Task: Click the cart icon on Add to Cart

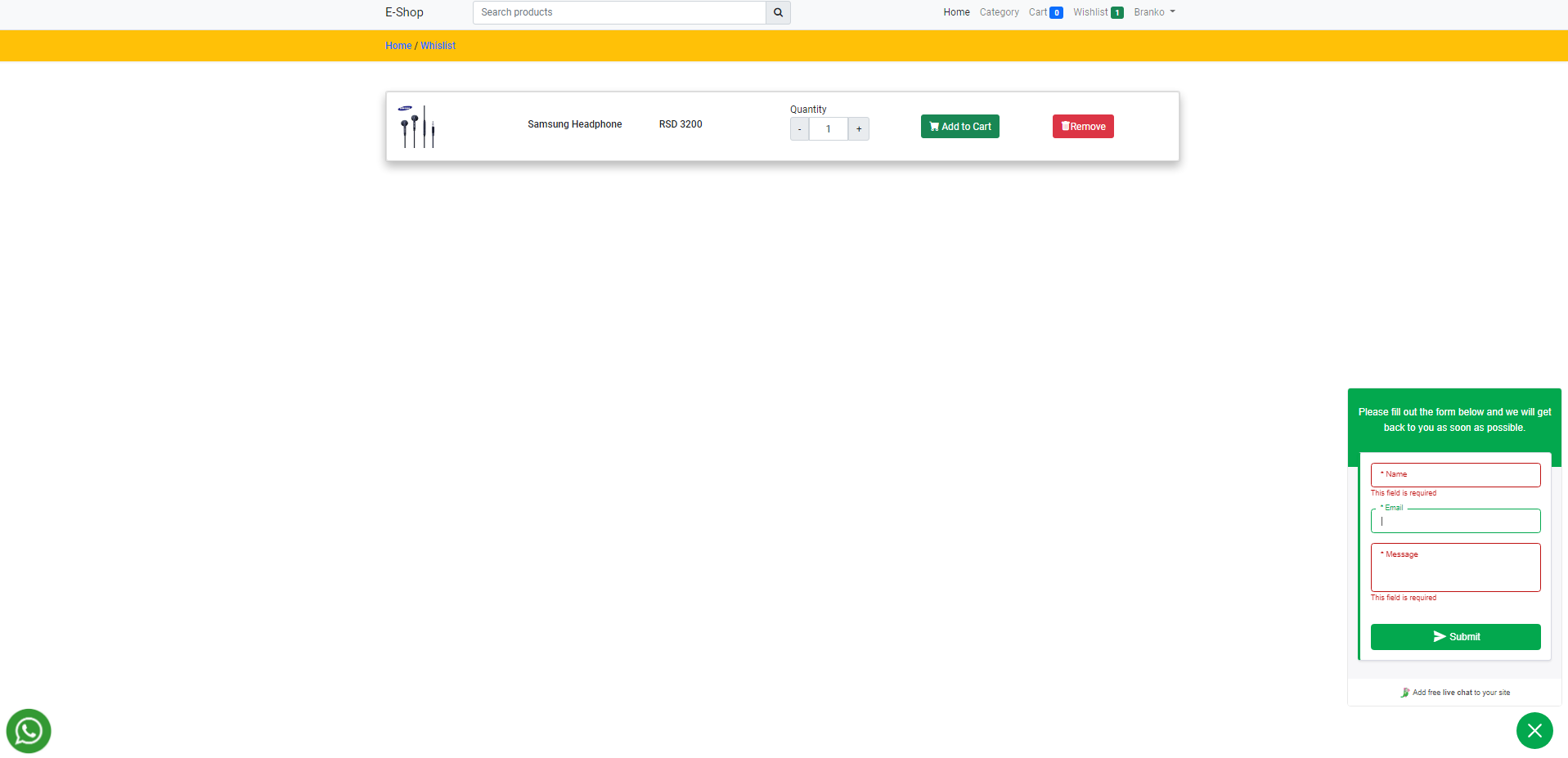Action: [933, 126]
